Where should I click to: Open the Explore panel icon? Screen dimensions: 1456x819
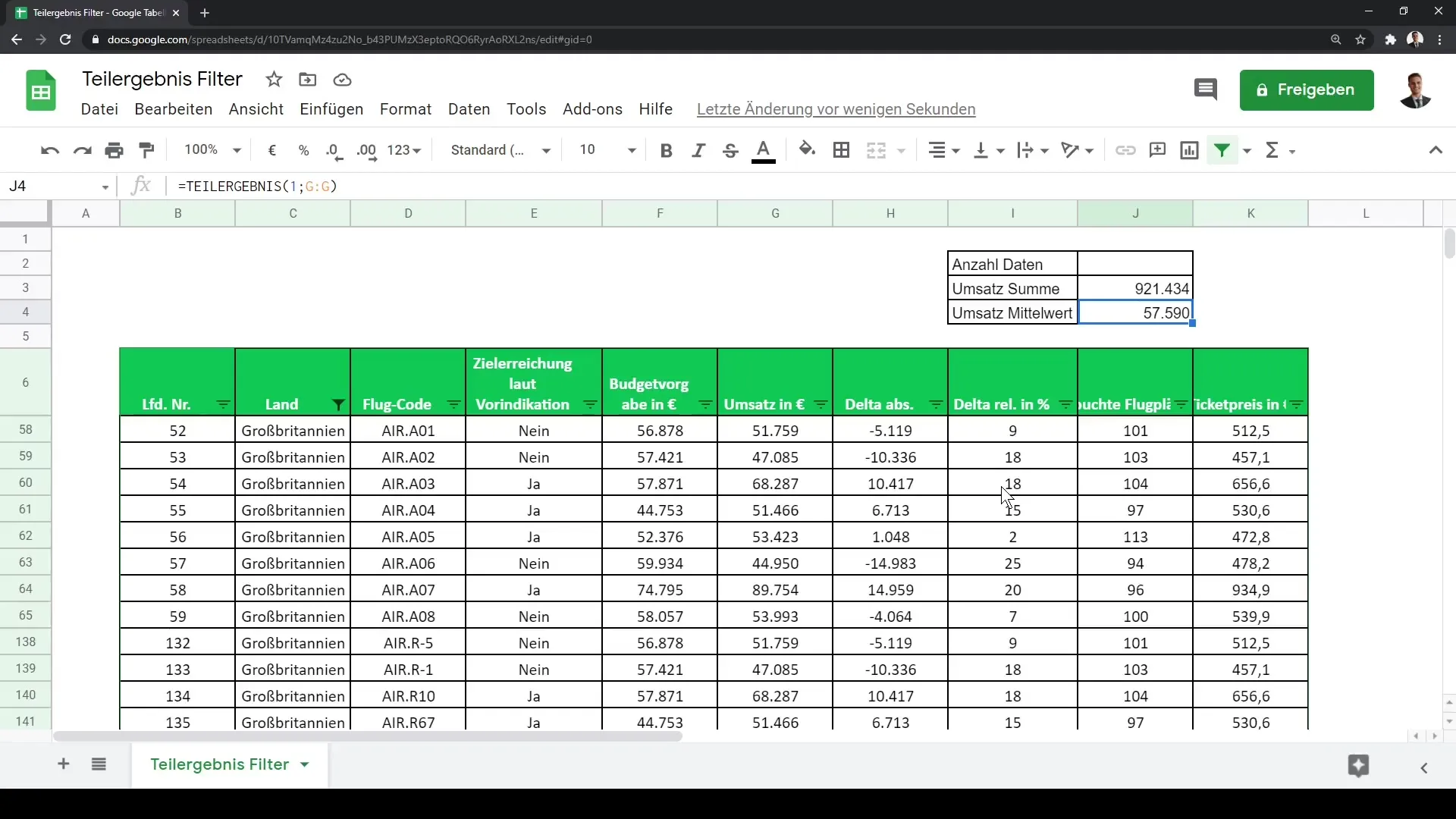[x=1358, y=766]
